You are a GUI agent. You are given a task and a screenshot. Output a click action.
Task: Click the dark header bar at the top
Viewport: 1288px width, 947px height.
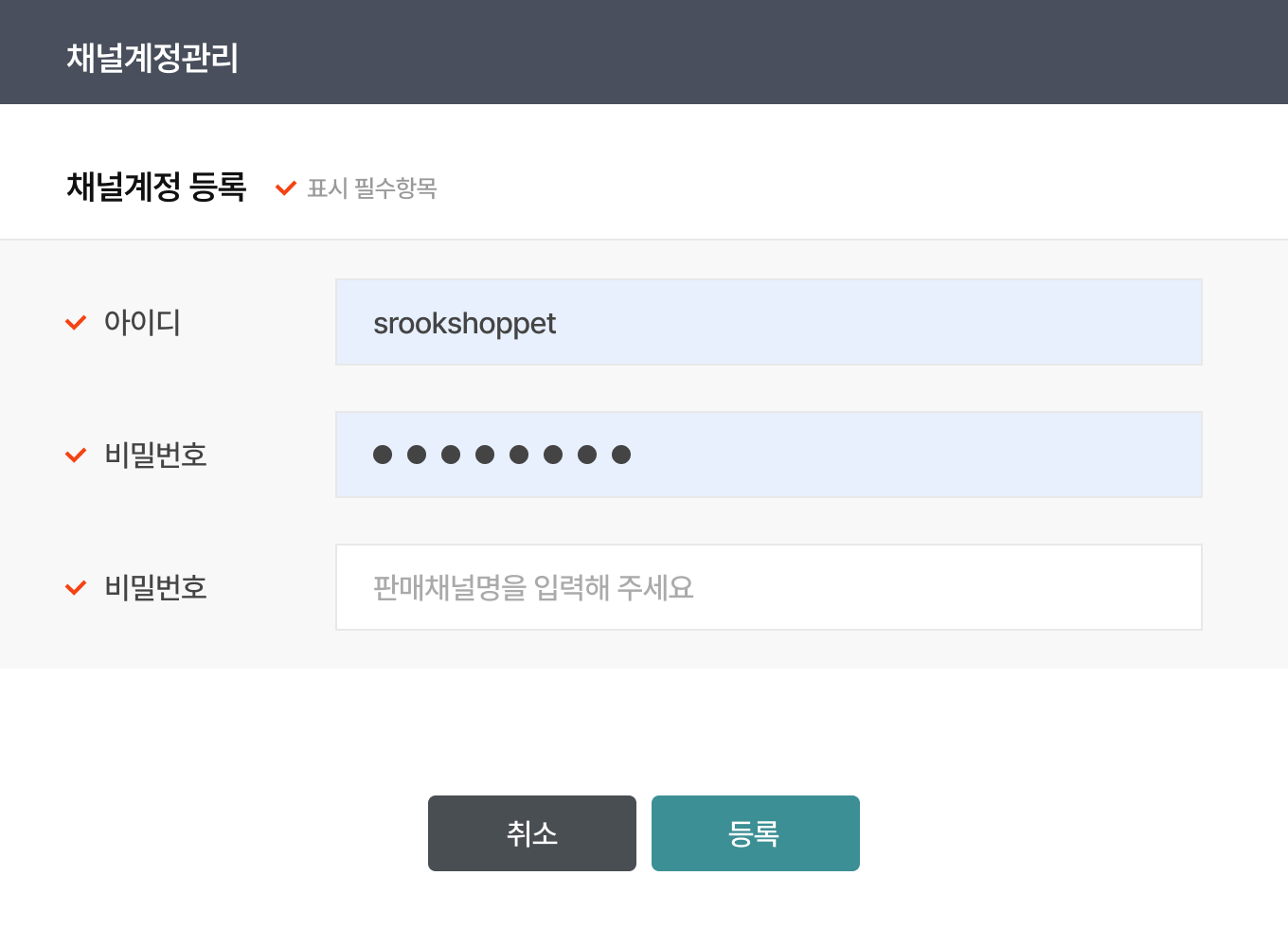click(x=644, y=52)
